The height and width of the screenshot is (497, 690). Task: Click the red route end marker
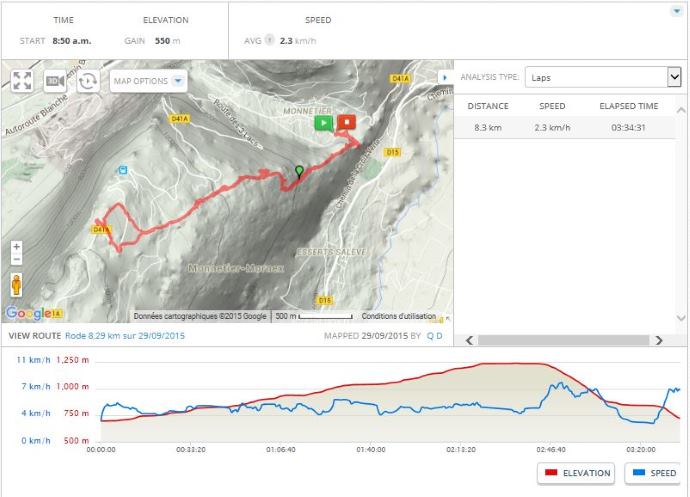tap(346, 122)
